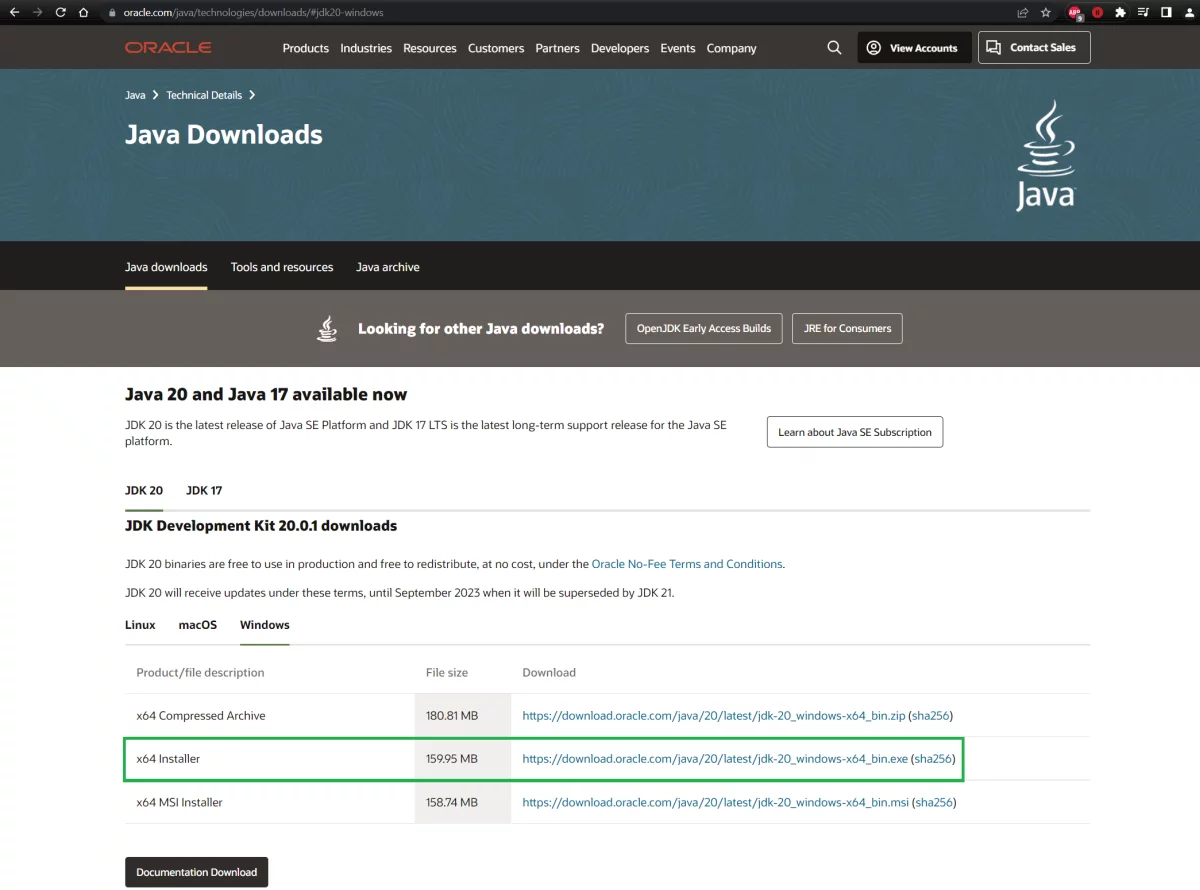1200x890 pixels.
Task: Expand the Technical Details breadcrumb chevron
Action: point(252,95)
